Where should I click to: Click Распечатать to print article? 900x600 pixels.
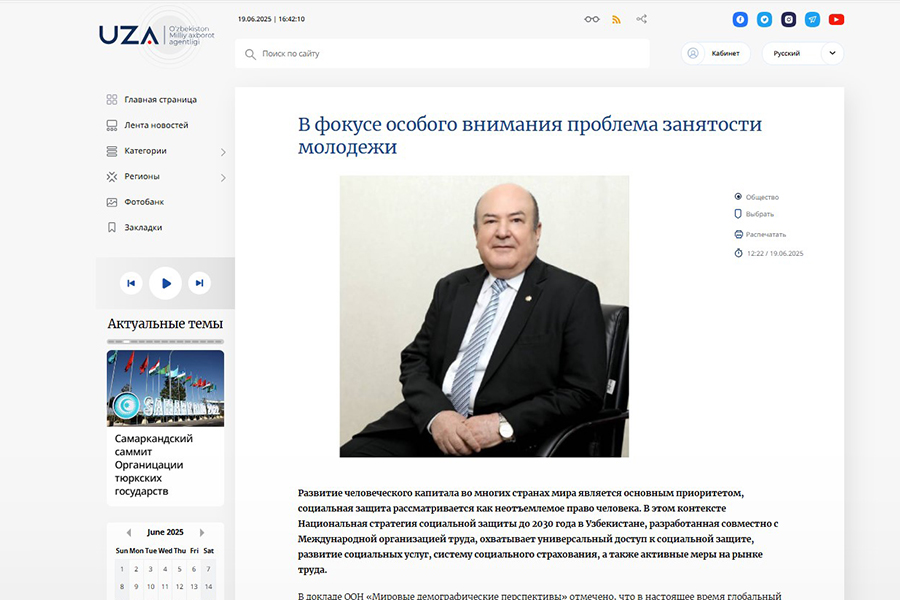(765, 234)
